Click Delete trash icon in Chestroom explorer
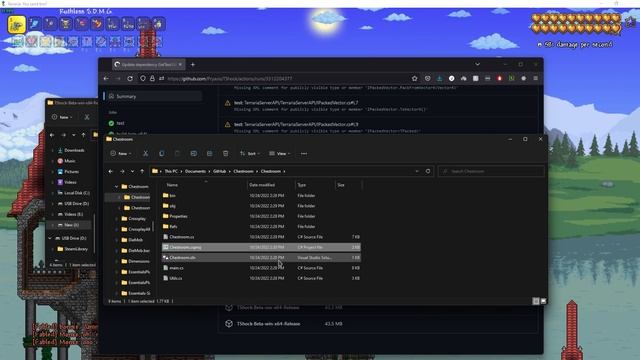The width and height of the screenshot is (640, 360). 225,153
